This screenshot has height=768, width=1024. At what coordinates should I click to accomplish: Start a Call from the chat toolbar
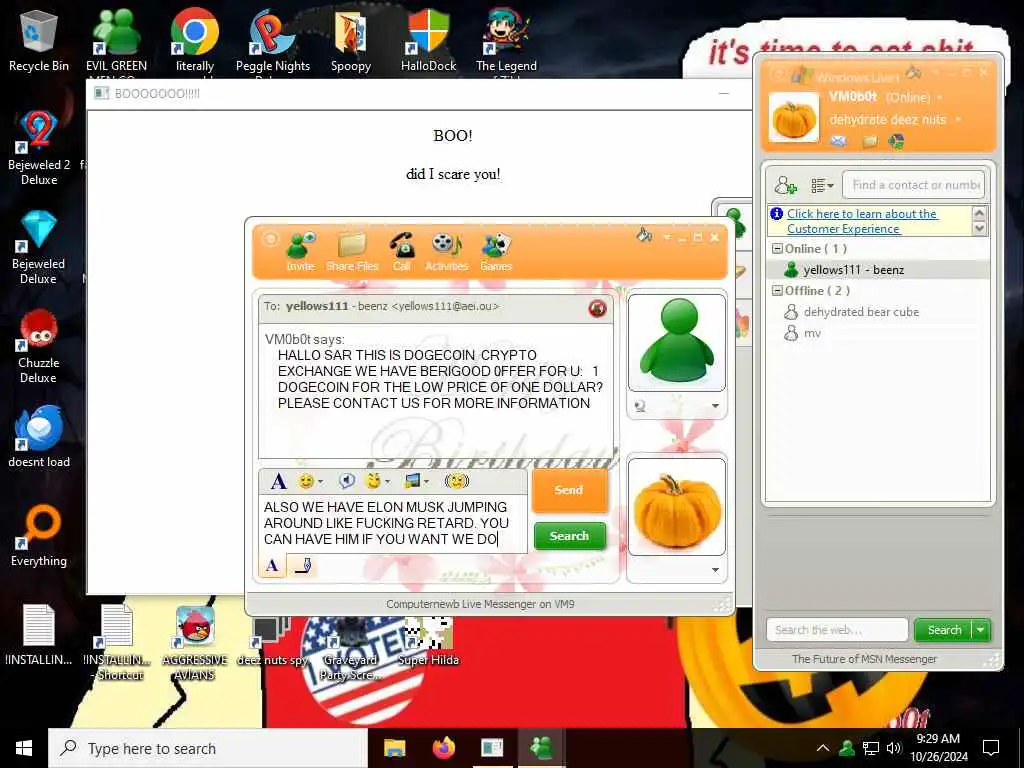click(402, 251)
